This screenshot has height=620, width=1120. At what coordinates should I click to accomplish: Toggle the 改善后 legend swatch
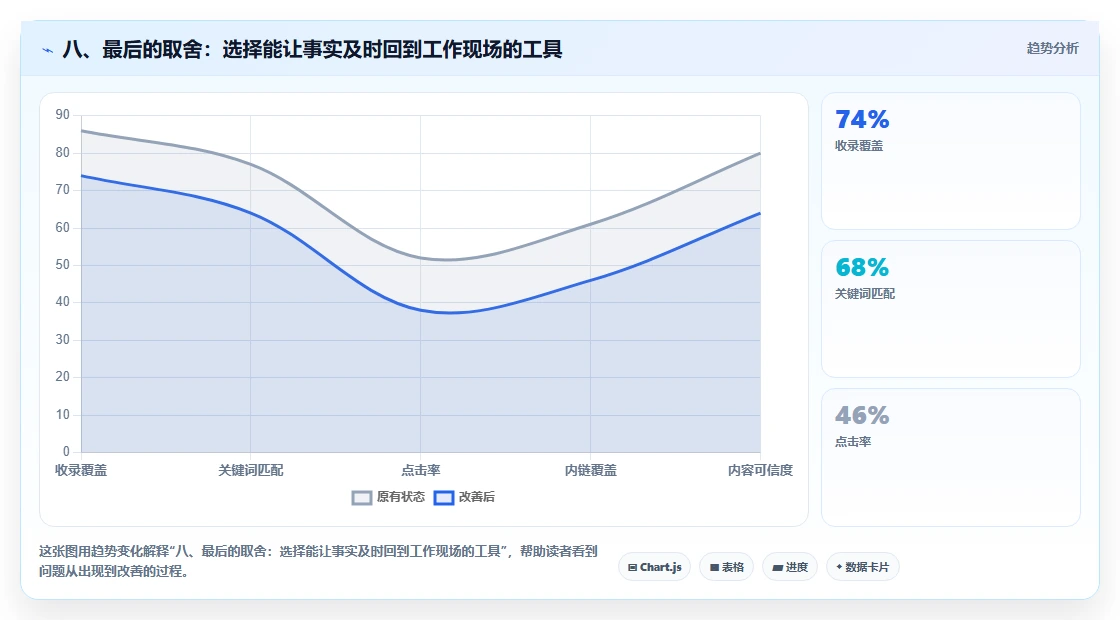coord(444,498)
